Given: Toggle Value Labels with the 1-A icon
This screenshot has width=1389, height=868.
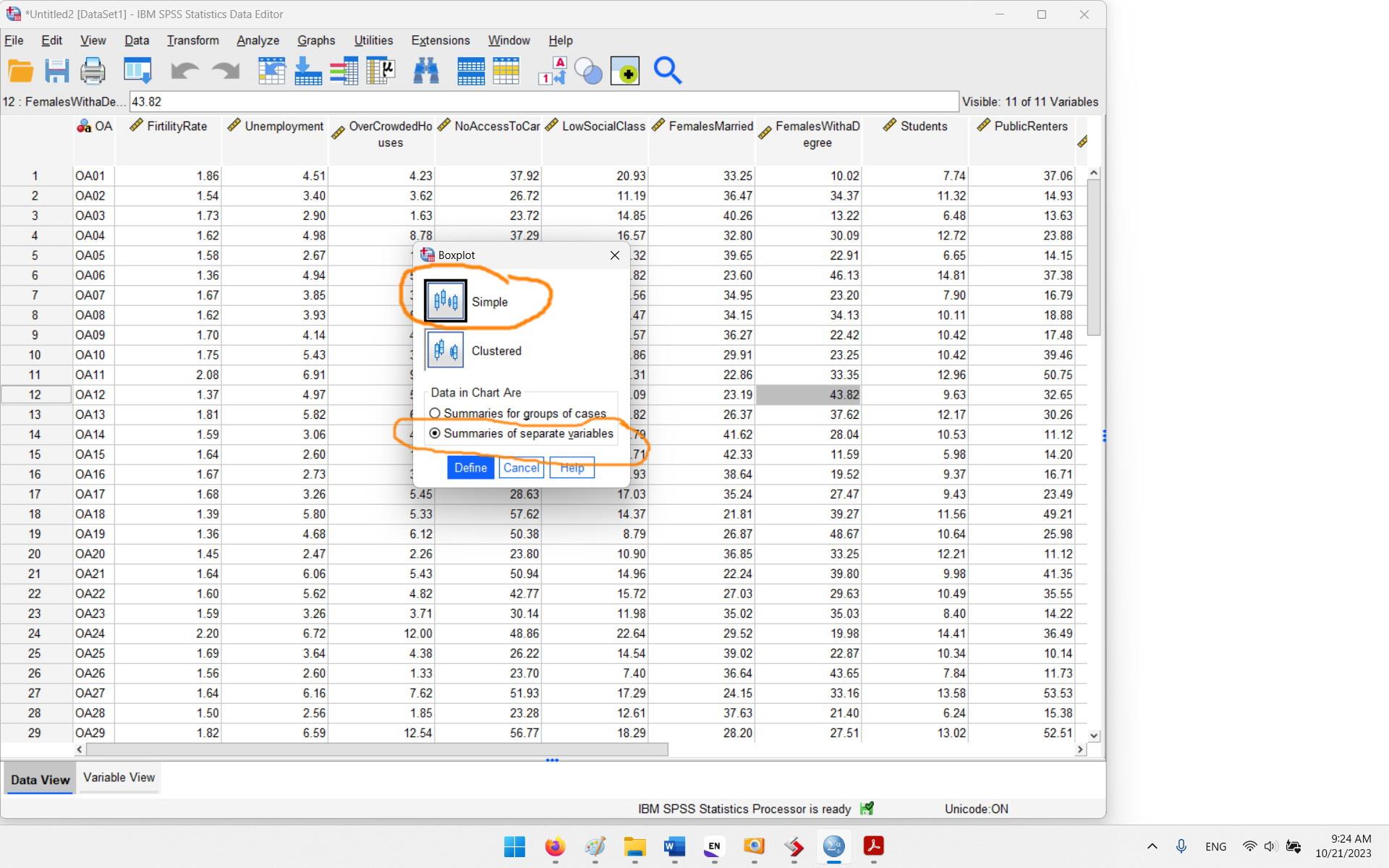Looking at the screenshot, I should [552, 71].
